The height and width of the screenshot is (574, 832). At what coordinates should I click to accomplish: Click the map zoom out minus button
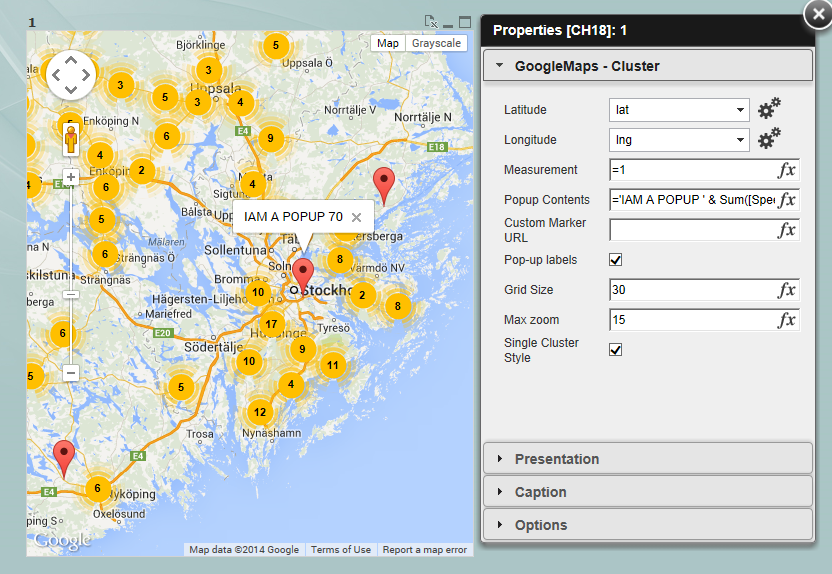[x=71, y=372]
